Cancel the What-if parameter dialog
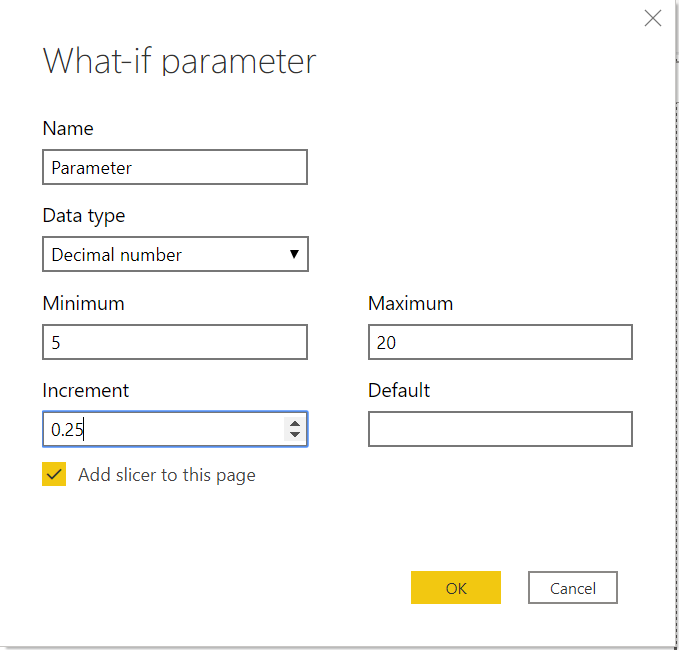This screenshot has height=650, width=679. [572, 588]
